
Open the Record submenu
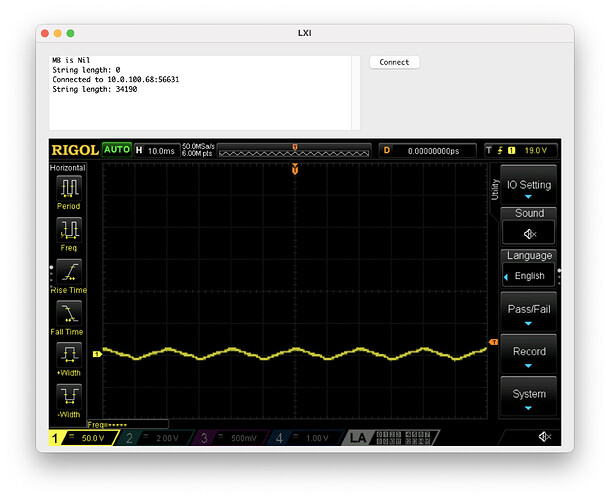(x=528, y=354)
